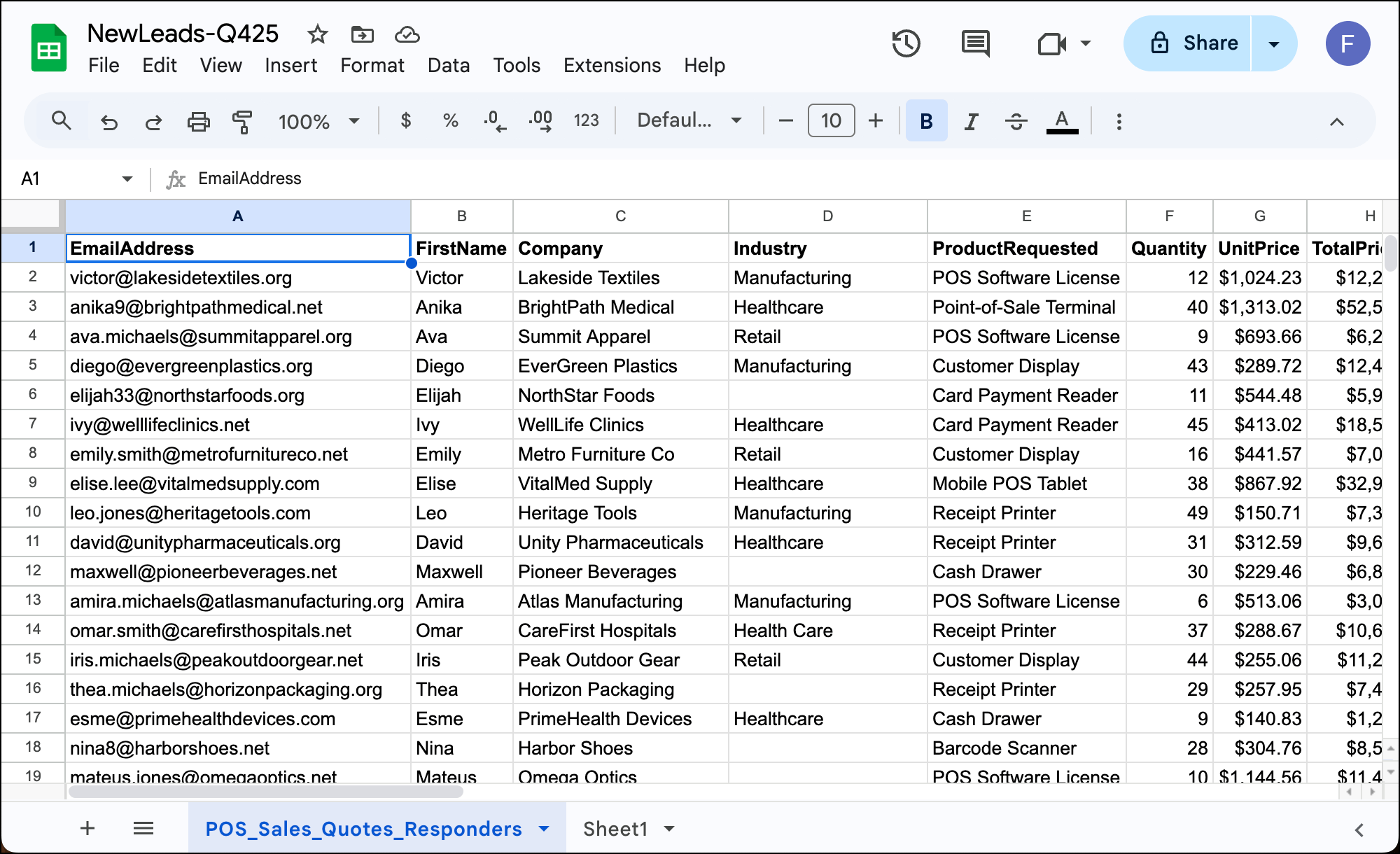The height and width of the screenshot is (854, 1400).
Task: Click the font size input field
Action: [831, 120]
